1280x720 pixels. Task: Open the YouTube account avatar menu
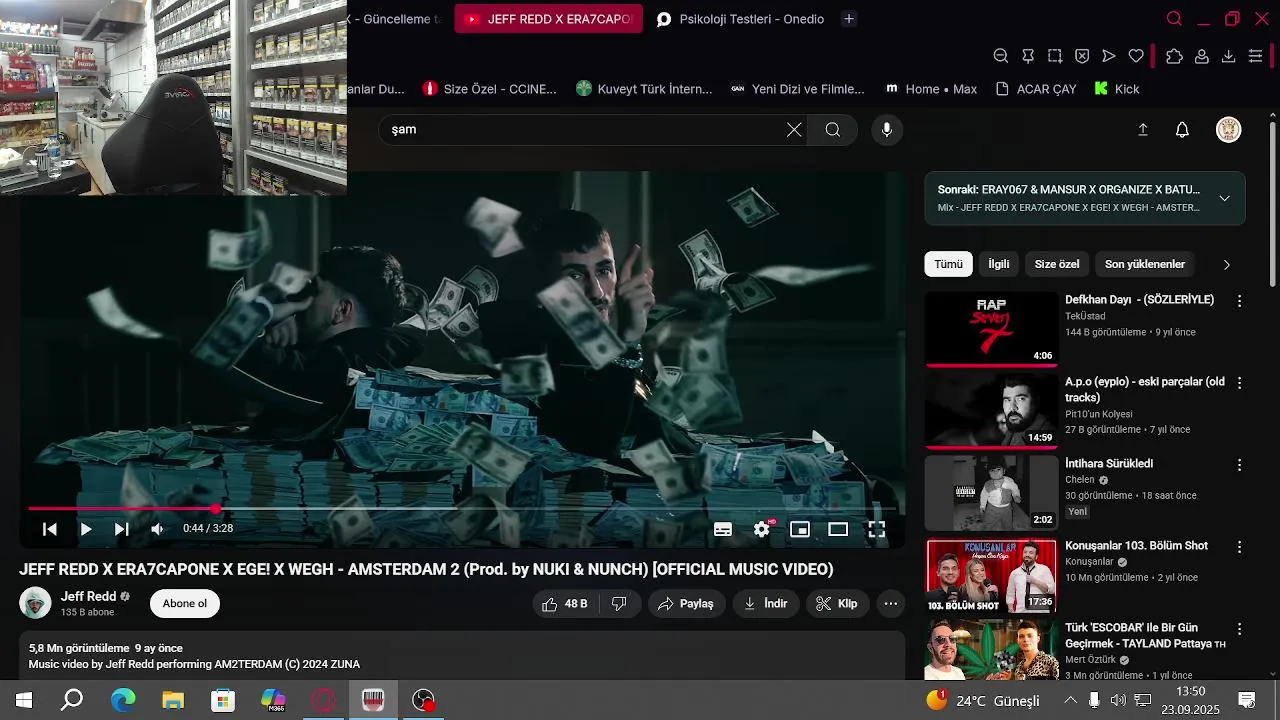[1228, 129]
